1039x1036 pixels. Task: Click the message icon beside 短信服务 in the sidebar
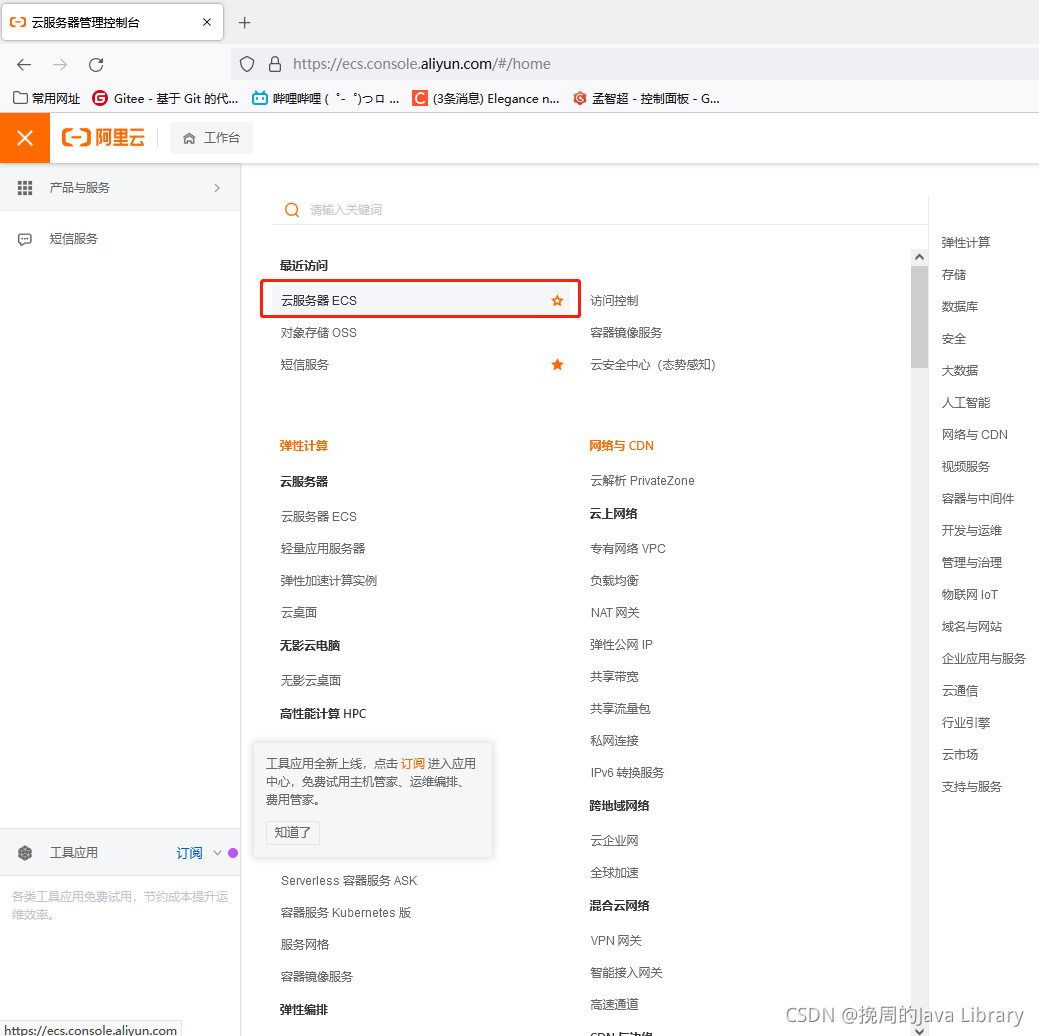[25, 239]
